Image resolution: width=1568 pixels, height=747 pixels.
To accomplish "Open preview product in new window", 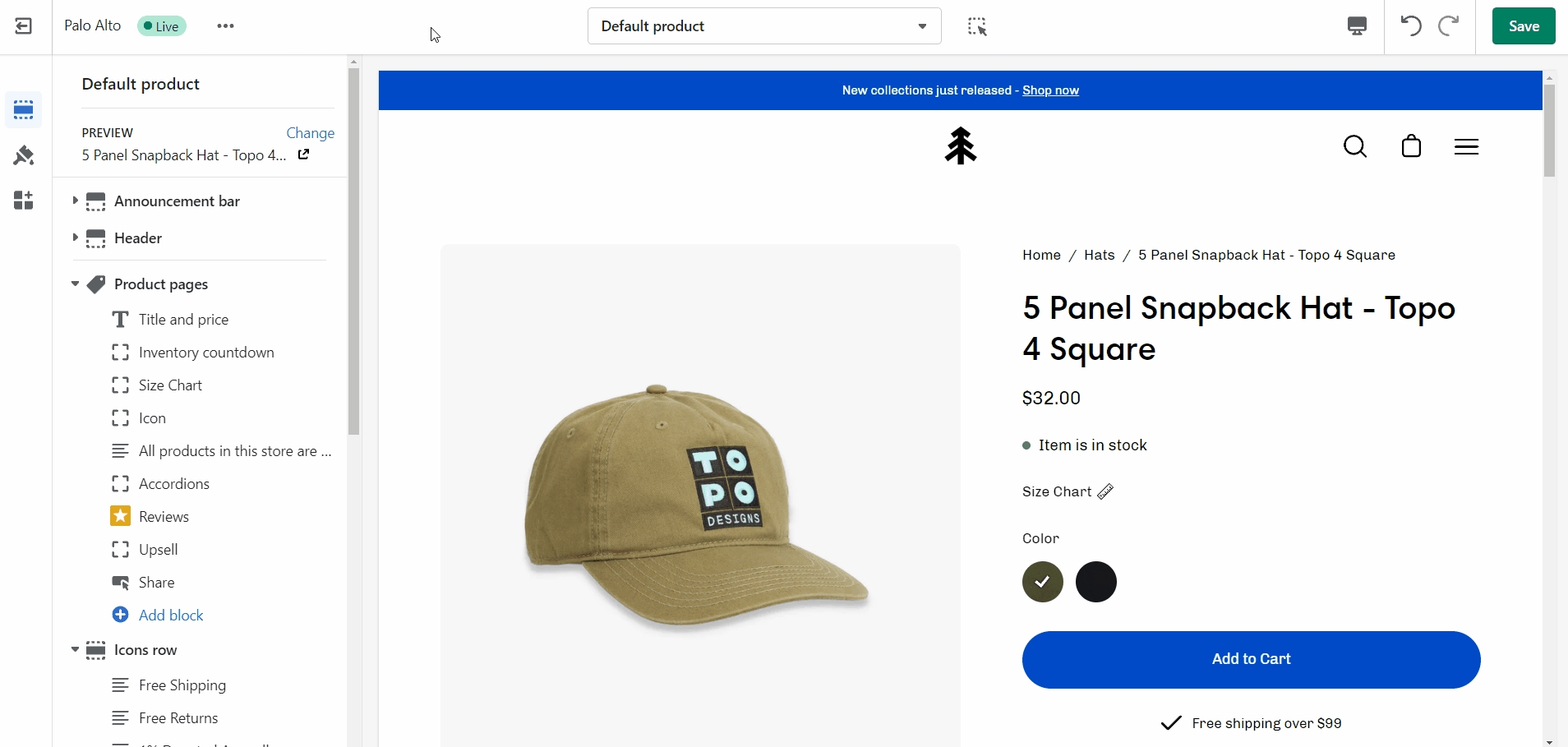I will point(304,154).
